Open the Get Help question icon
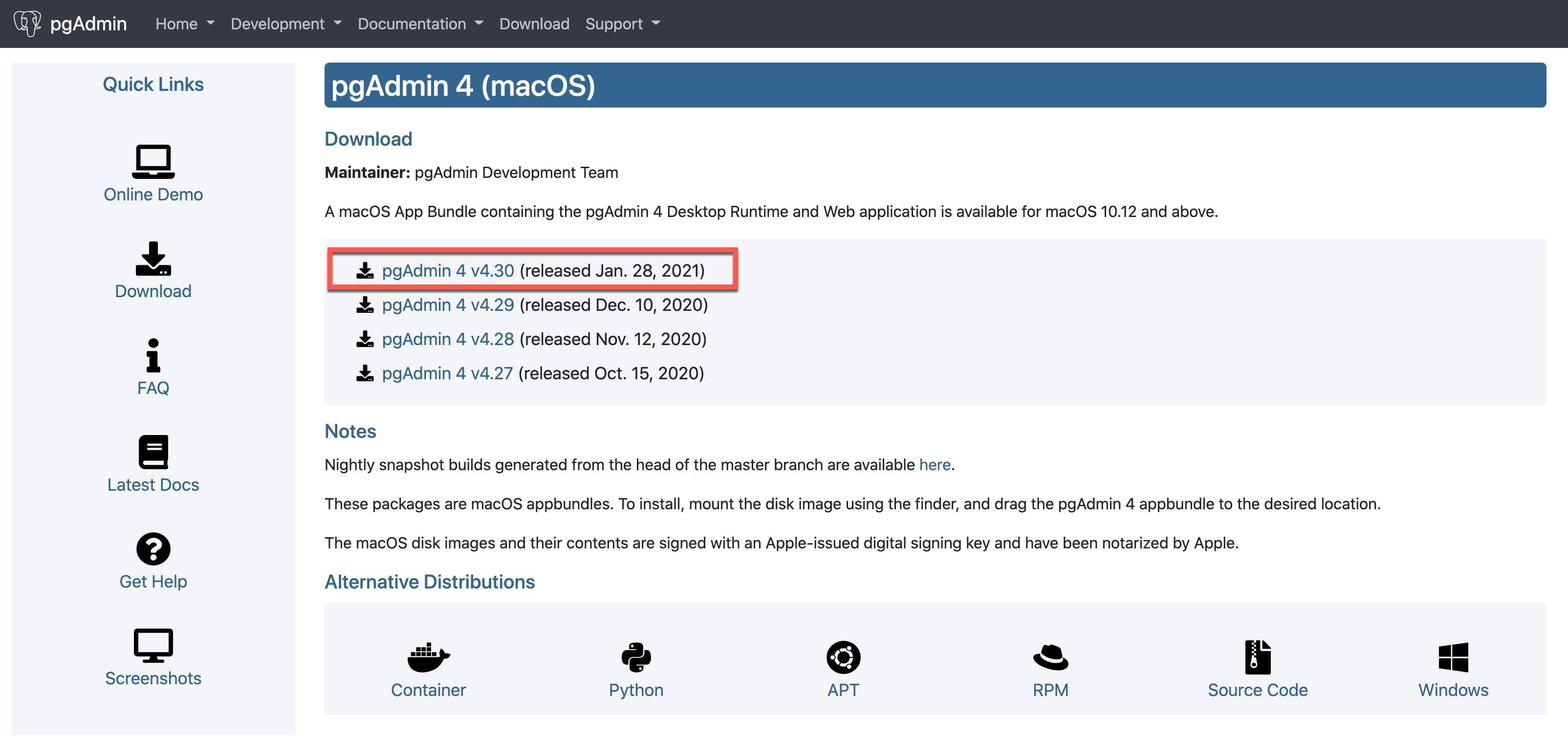1568x741 pixels. pyautogui.click(x=153, y=548)
